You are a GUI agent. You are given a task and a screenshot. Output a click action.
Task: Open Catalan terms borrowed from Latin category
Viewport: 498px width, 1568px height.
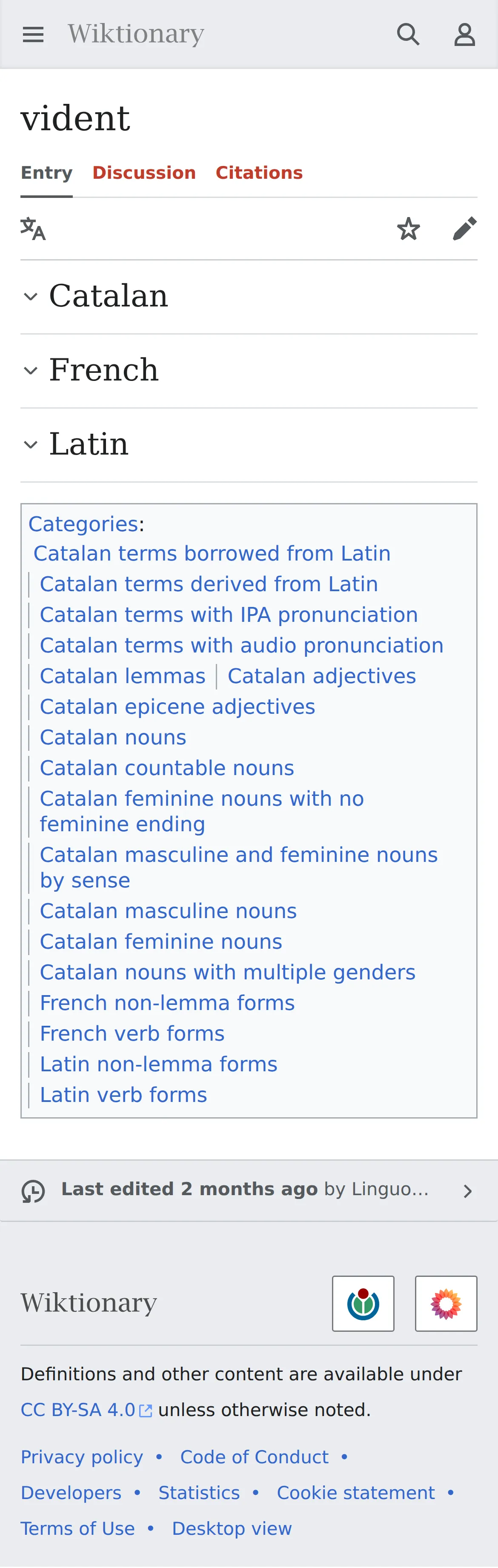[x=212, y=553]
